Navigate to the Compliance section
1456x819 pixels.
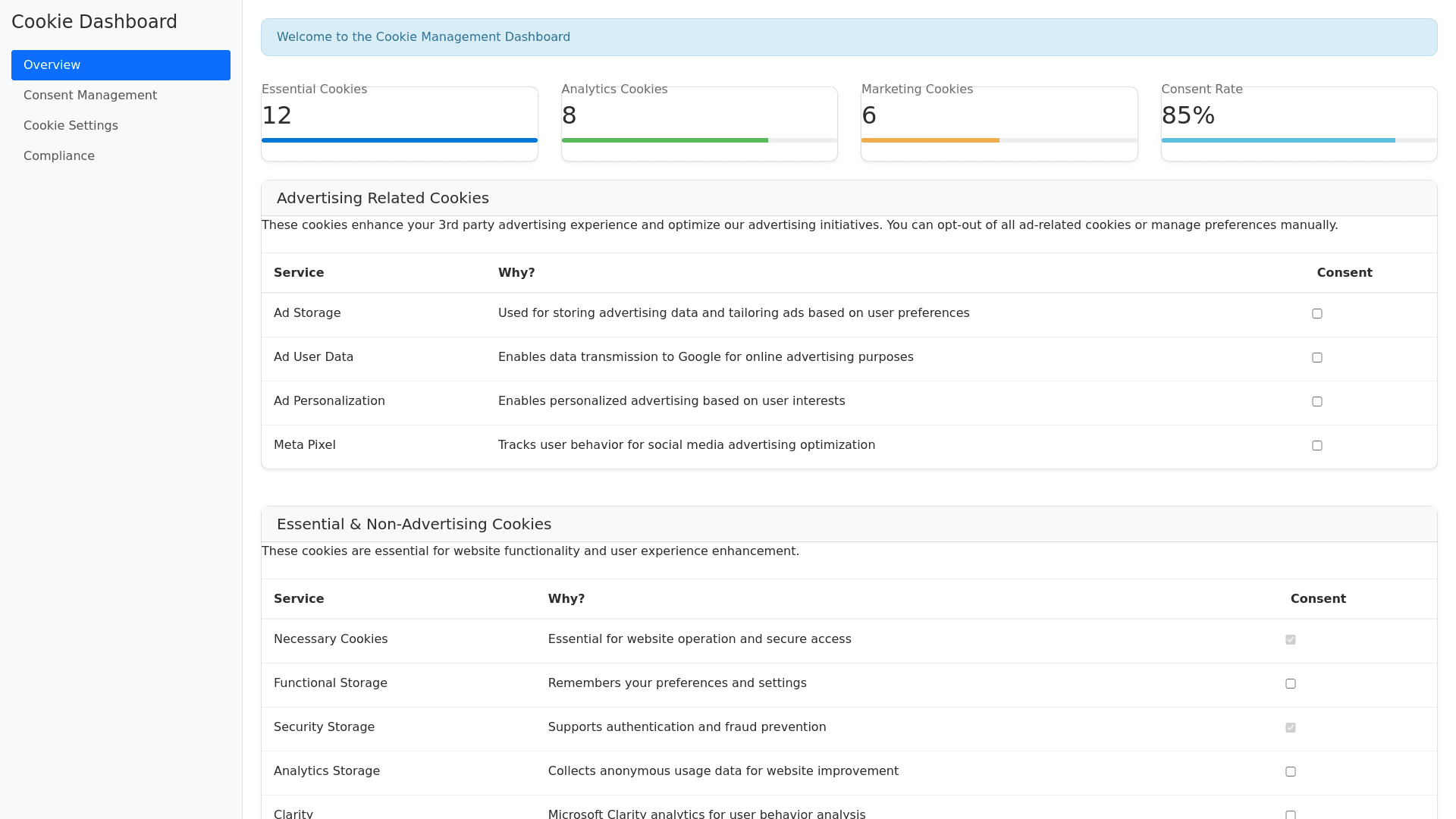pyautogui.click(x=59, y=156)
